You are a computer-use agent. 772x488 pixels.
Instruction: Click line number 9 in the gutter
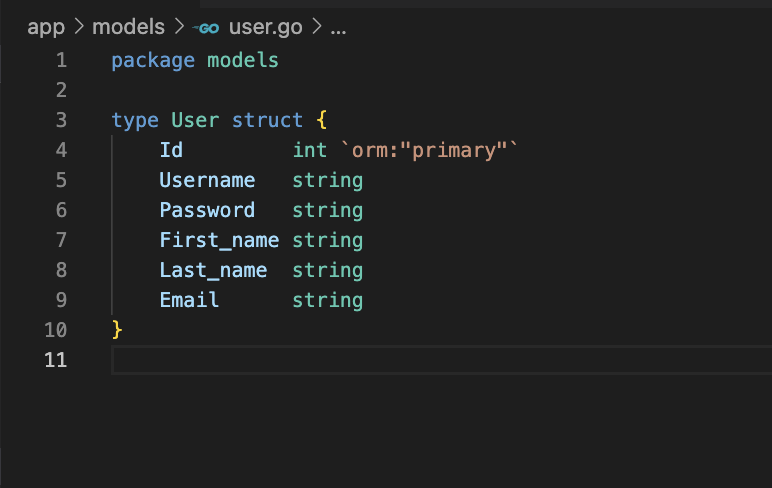click(x=62, y=300)
